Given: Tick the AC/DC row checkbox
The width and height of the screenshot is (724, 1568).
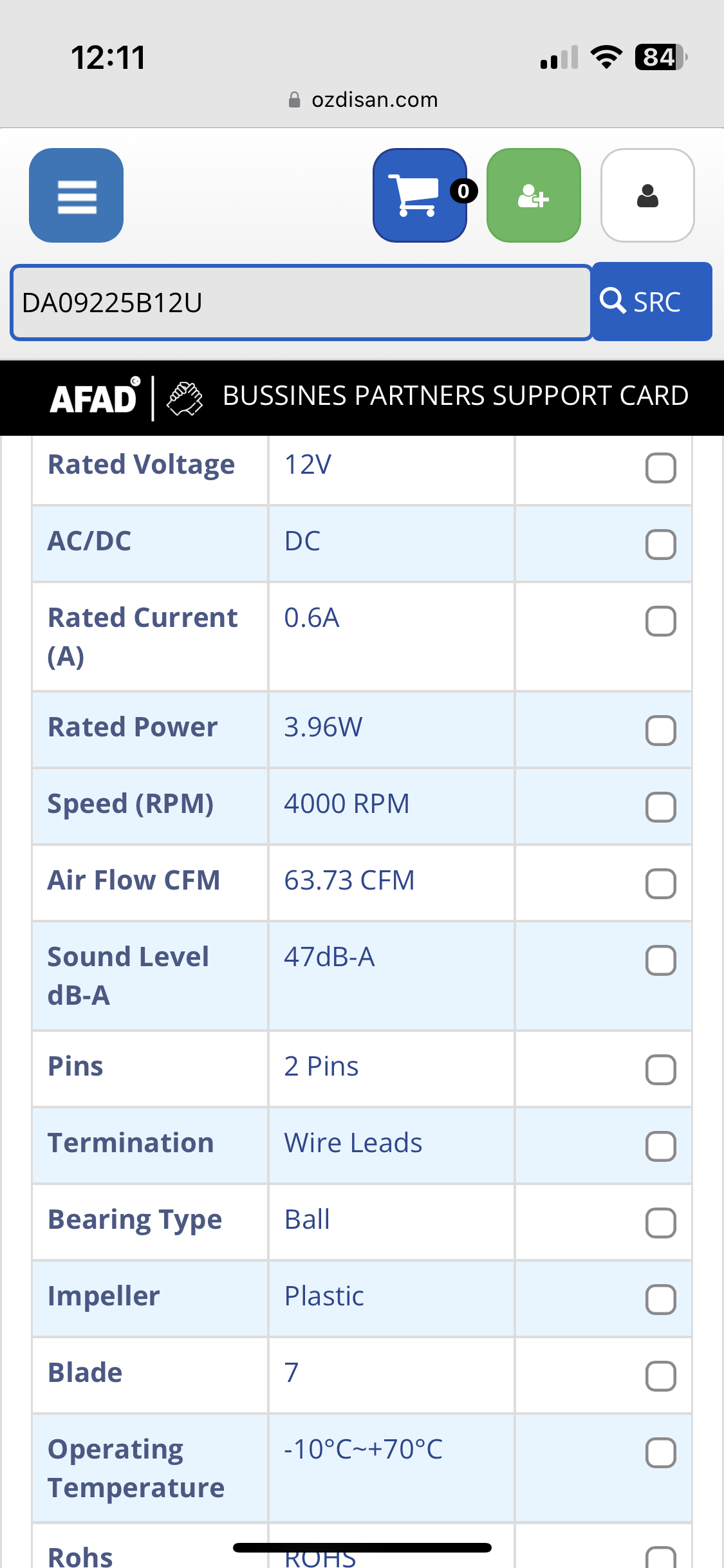Looking at the screenshot, I should (660, 545).
